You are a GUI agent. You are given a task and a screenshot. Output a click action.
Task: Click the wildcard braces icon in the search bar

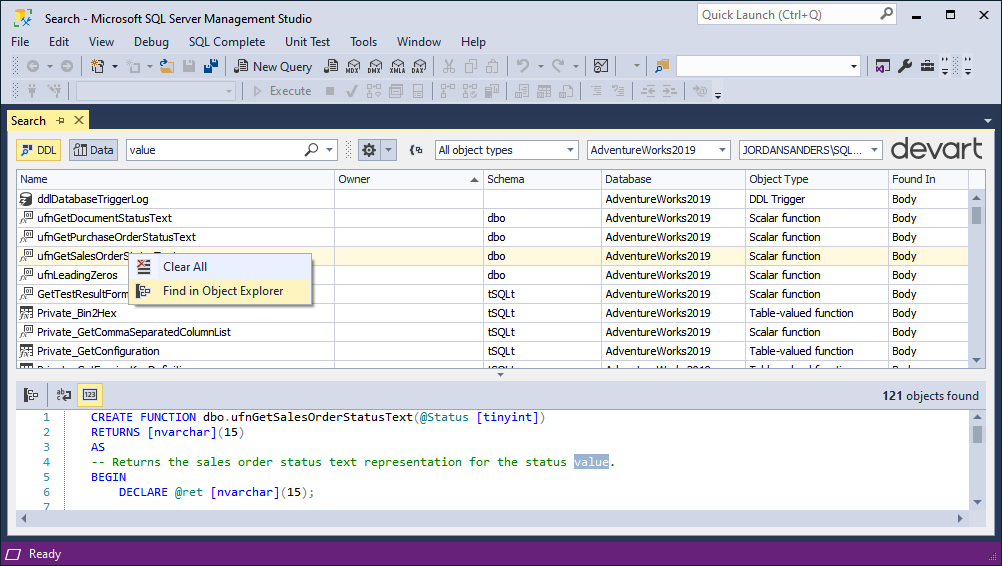(x=416, y=150)
